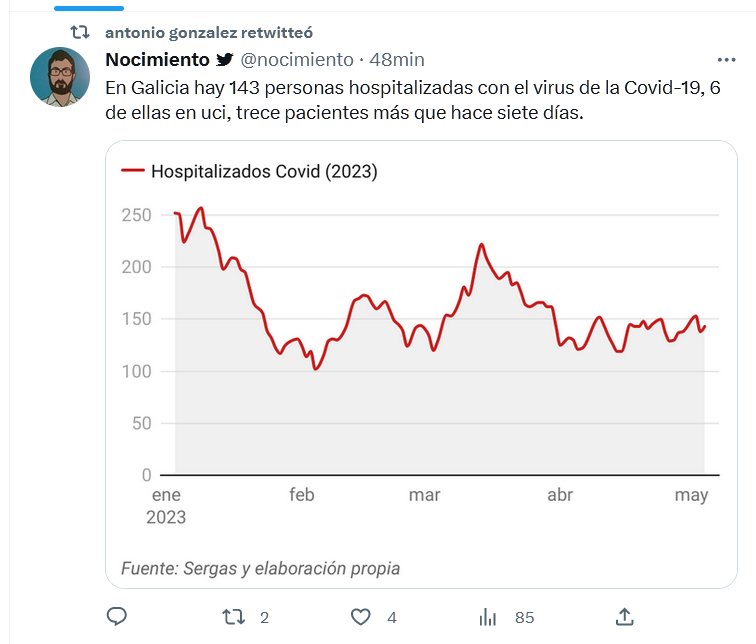Click the 'Hospitalizados Covid (2023)' legend label
Image resolution: width=756 pixels, height=644 pixels.
264,171
